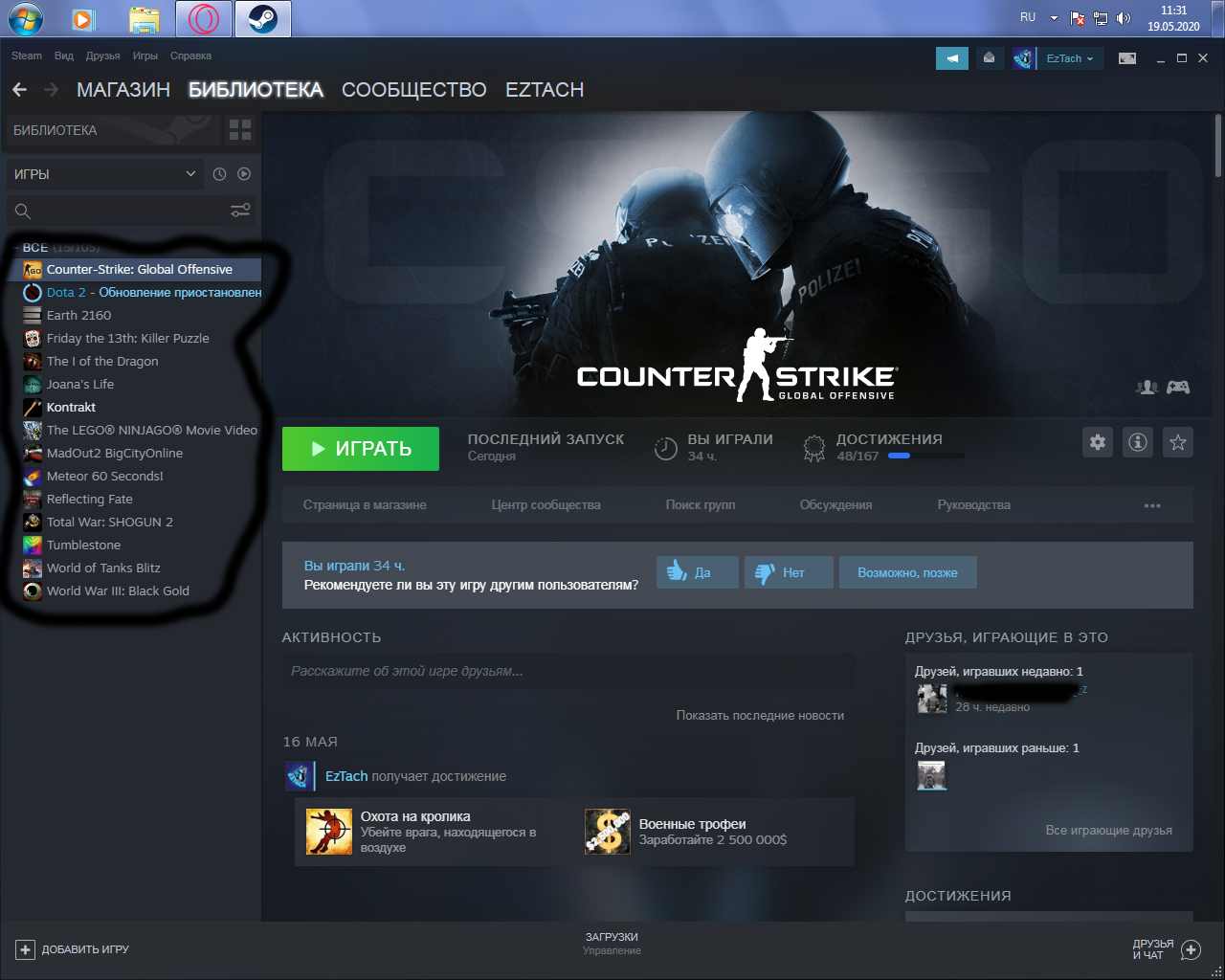Click the activity post input field
The width and height of the screenshot is (1225, 980).
coord(568,671)
